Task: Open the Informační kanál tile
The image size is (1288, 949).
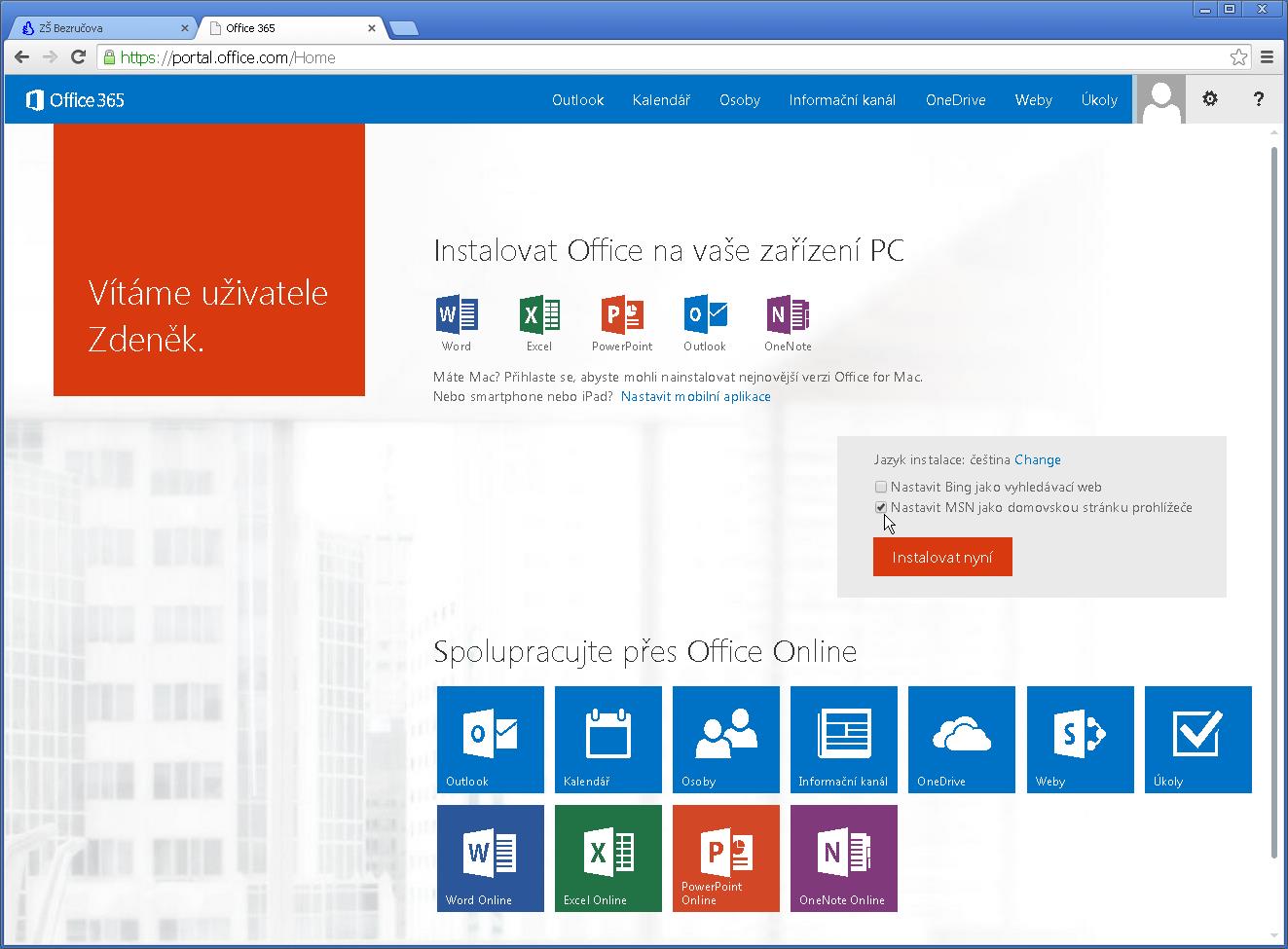Action: (x=844, y=740)
